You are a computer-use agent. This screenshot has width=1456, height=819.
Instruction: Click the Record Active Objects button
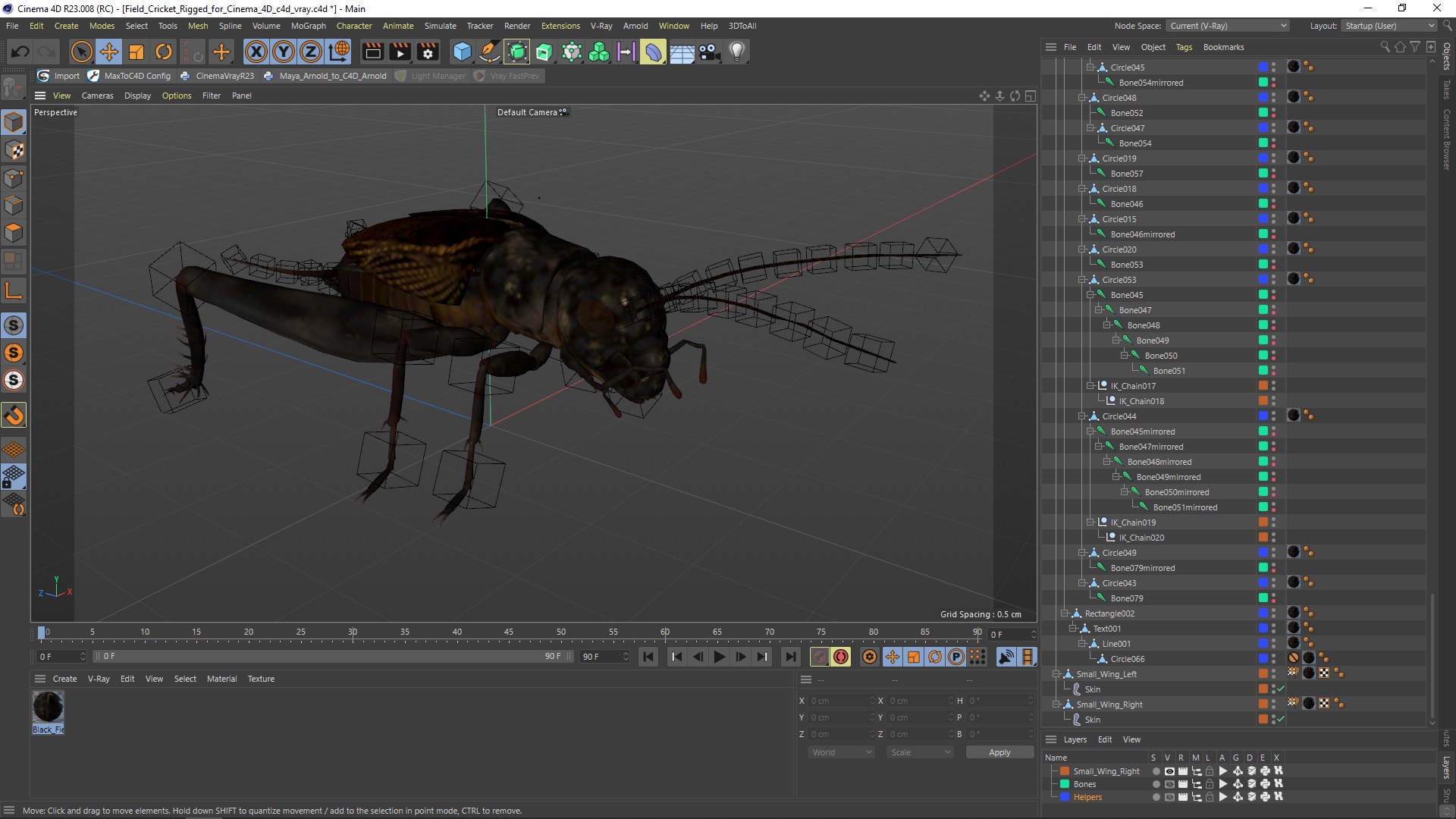(x=820, y=657)
